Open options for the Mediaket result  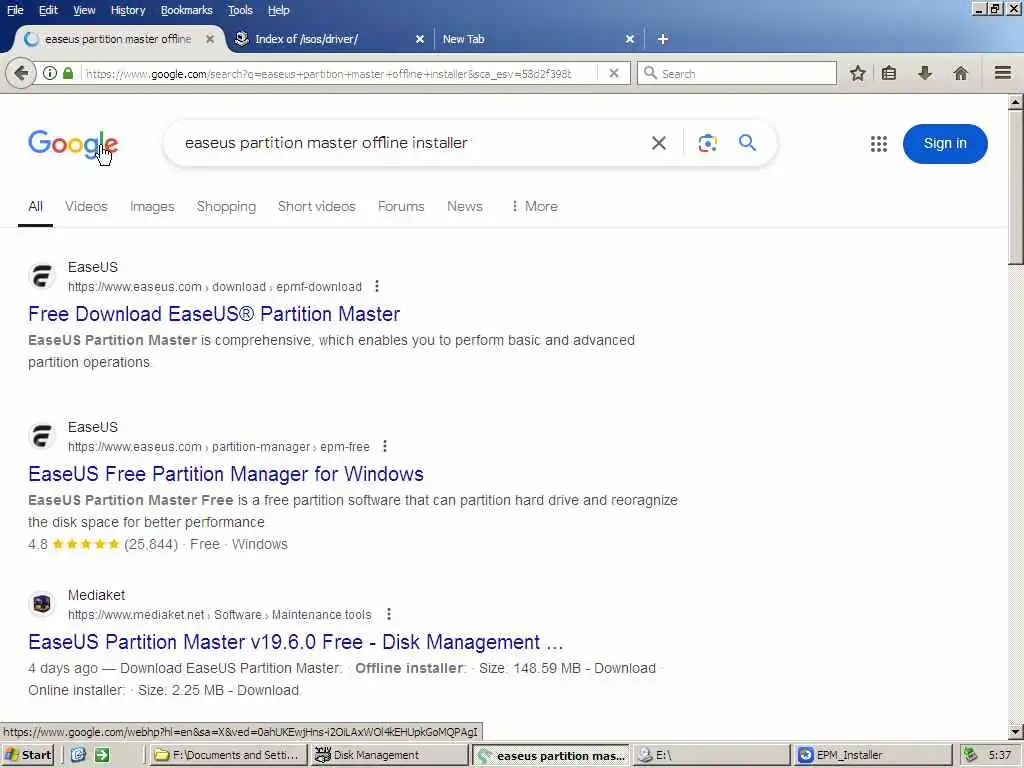(x=389, y=614)
